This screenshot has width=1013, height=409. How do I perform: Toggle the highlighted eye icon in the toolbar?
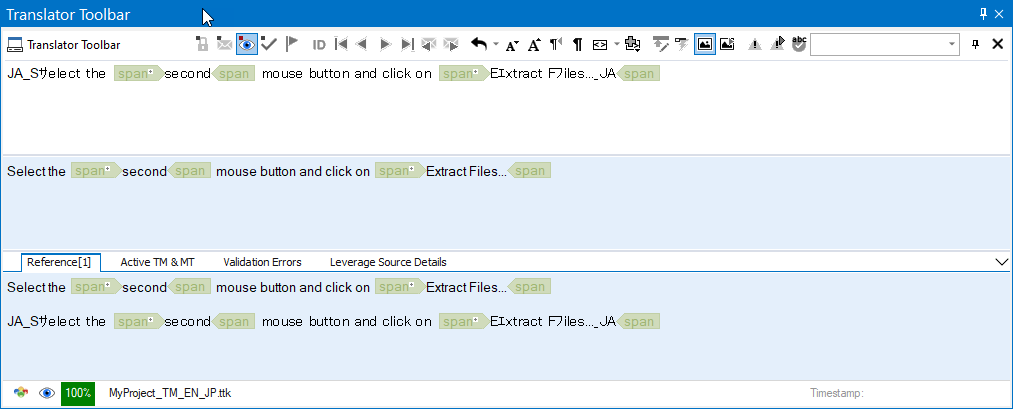click(x=246, y=44)
